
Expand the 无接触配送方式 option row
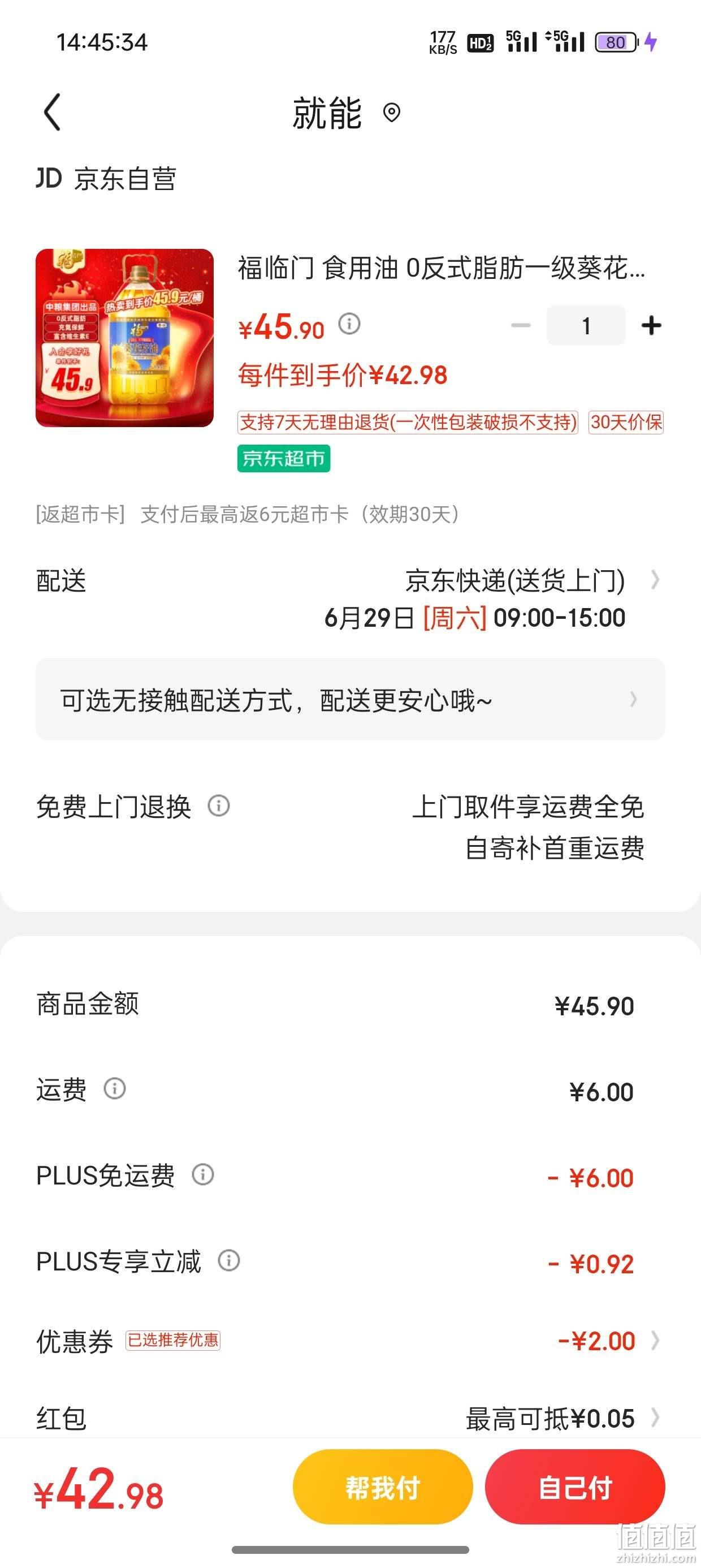coord(350,699)
